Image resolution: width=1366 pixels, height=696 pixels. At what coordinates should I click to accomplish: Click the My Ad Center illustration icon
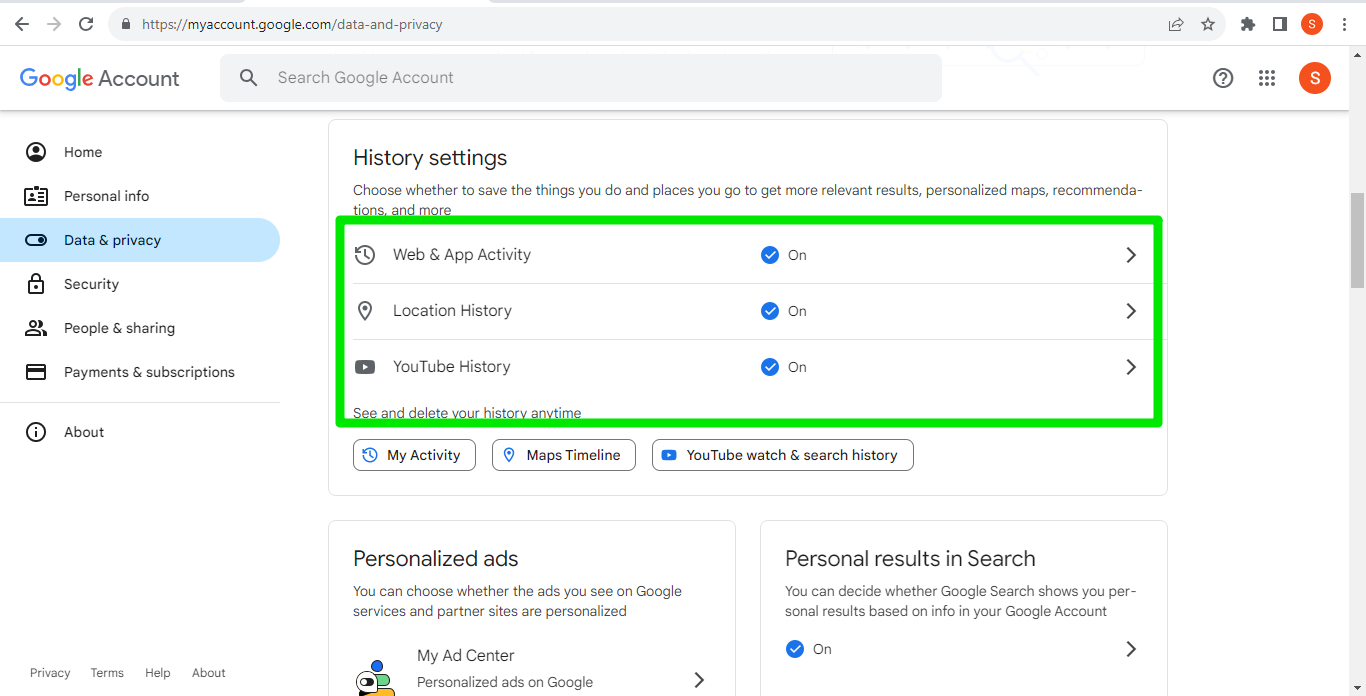374,678
